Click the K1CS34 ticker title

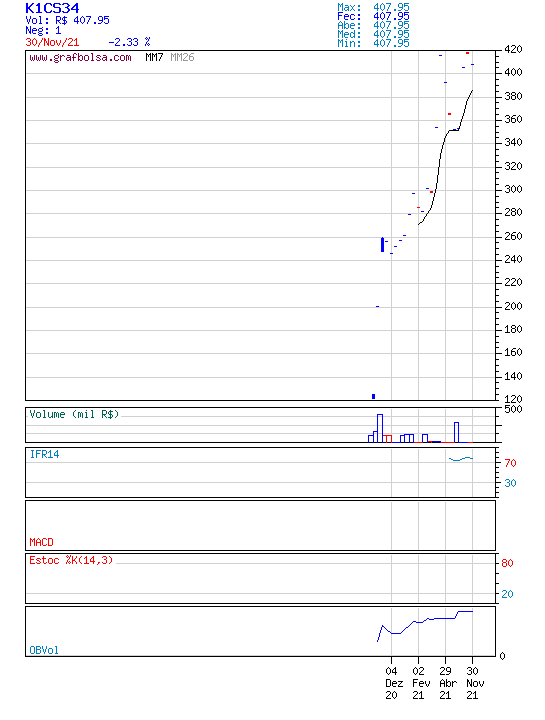(52, 8)
